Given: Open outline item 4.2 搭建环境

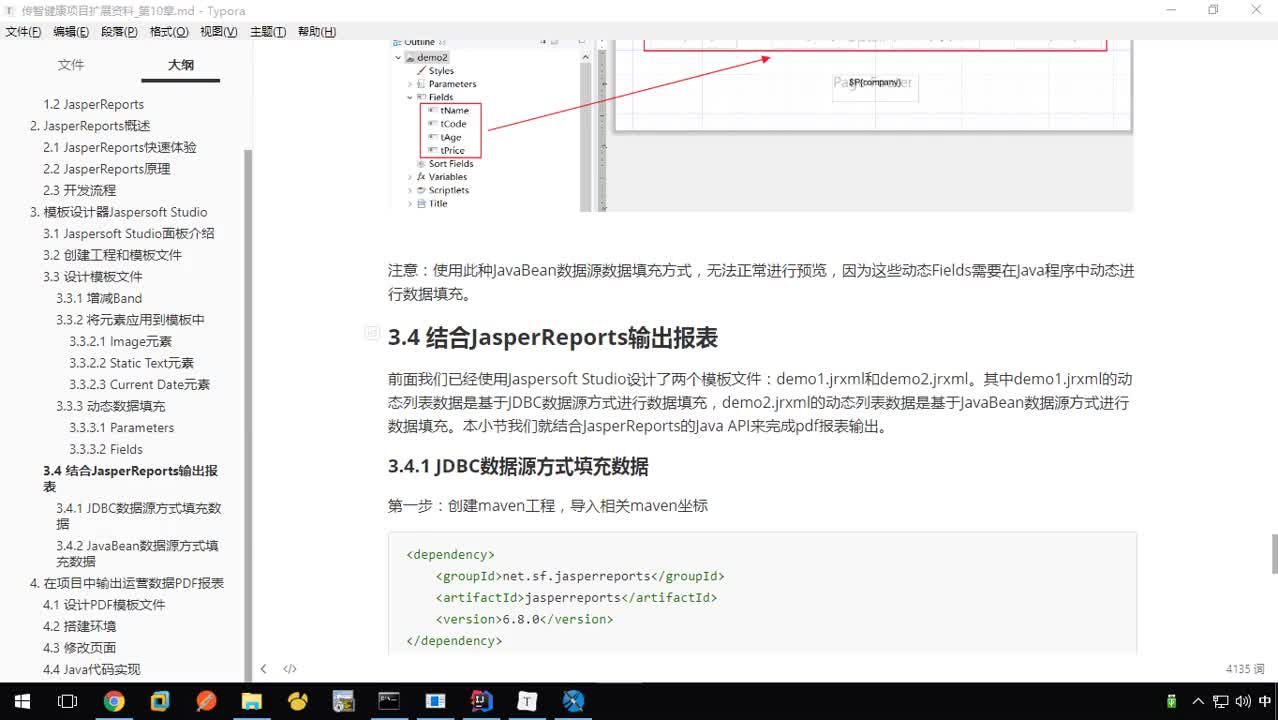Looking at the screenshot, I should [79, 626].
